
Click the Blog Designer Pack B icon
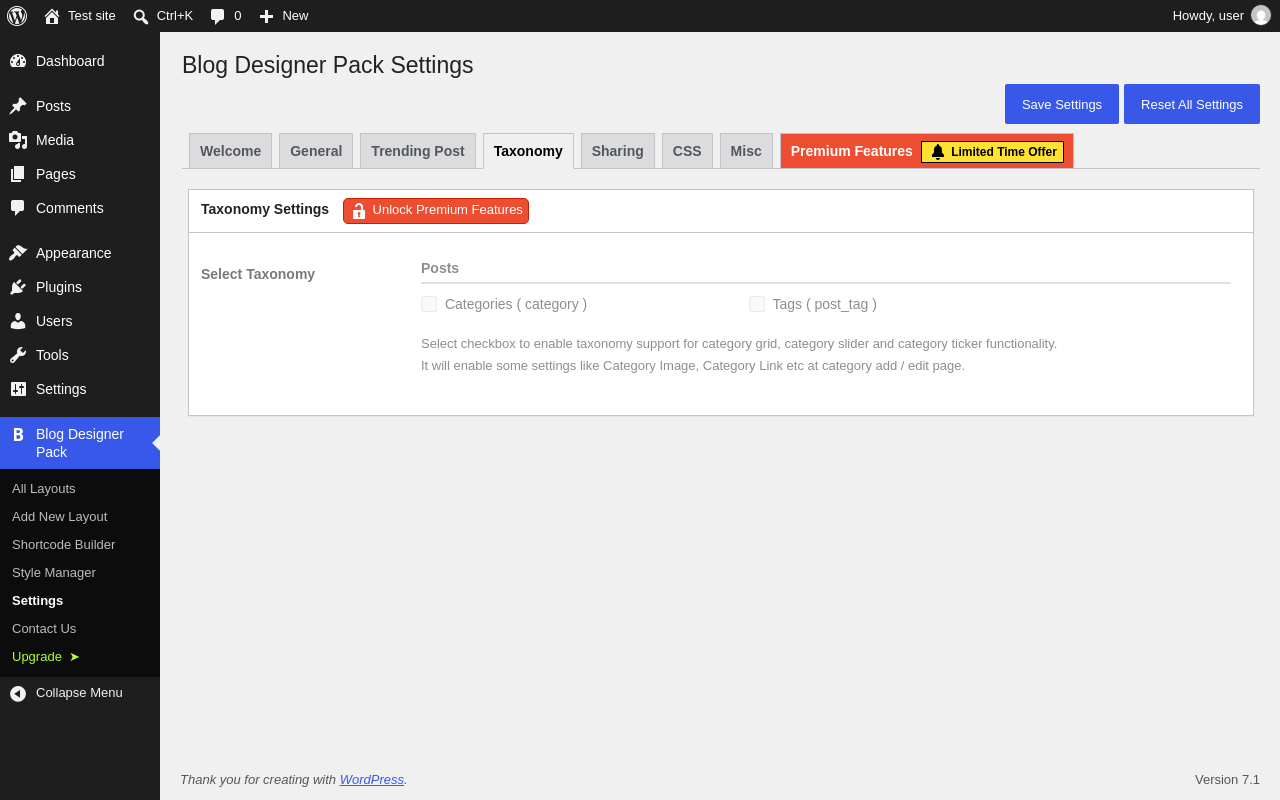coord(18,435)
